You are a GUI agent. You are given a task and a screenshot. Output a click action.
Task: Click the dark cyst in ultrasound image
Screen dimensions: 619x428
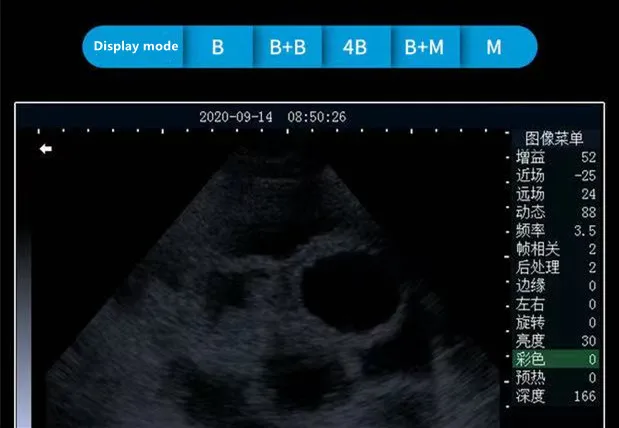[335, 285]
